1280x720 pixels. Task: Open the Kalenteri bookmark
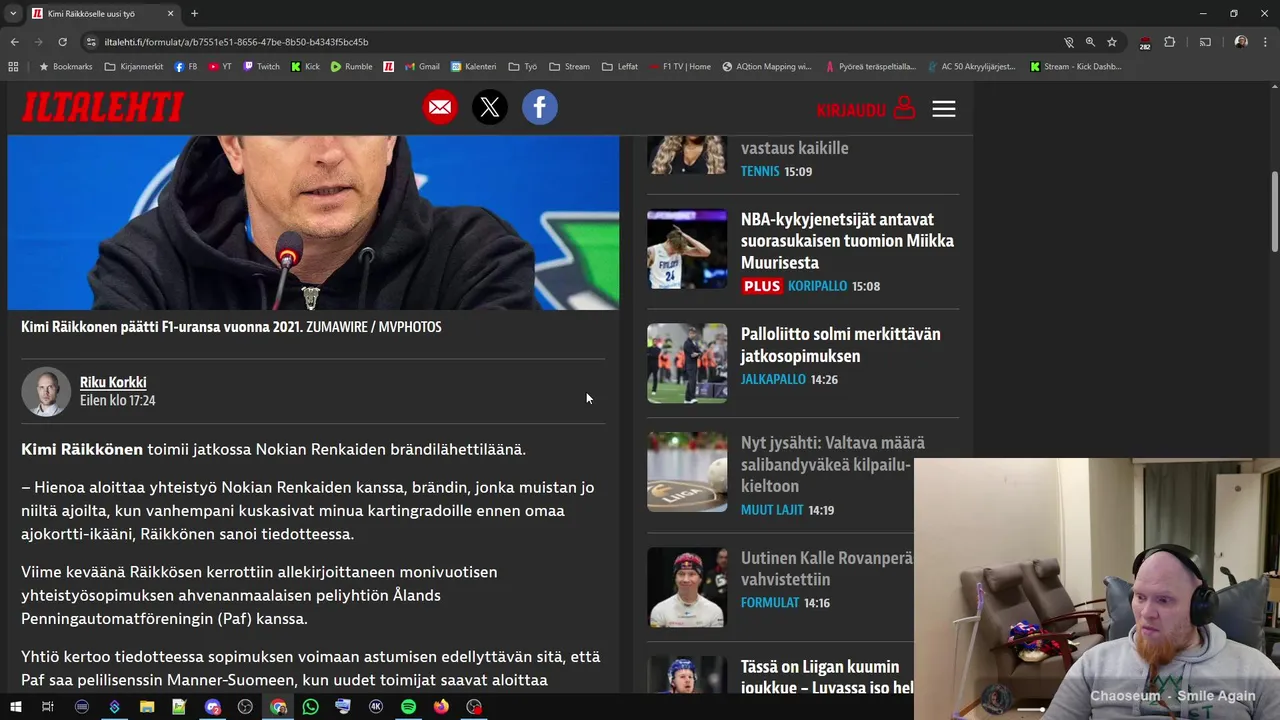(x=474, y=67)
